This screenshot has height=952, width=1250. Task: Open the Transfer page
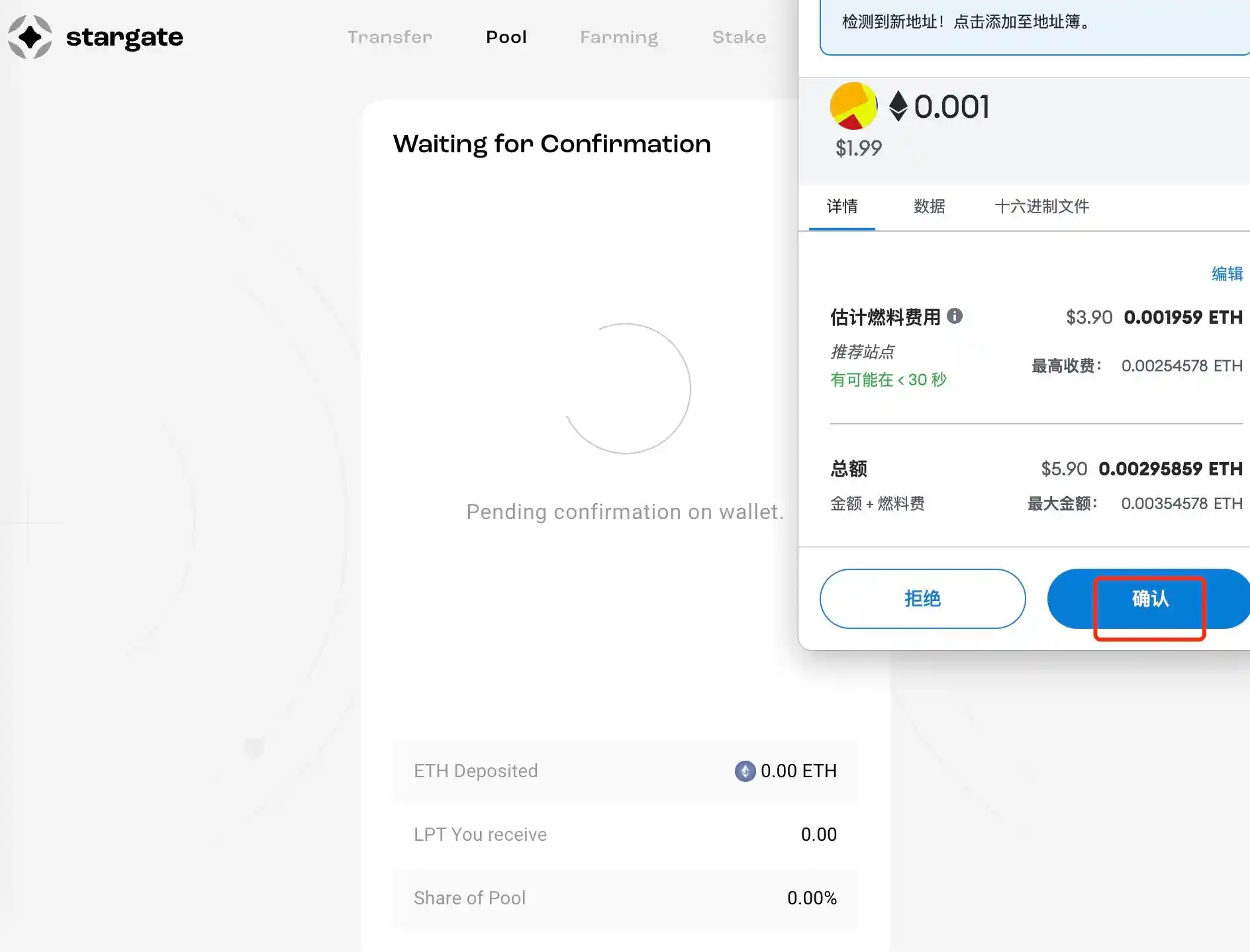point(389,37)
